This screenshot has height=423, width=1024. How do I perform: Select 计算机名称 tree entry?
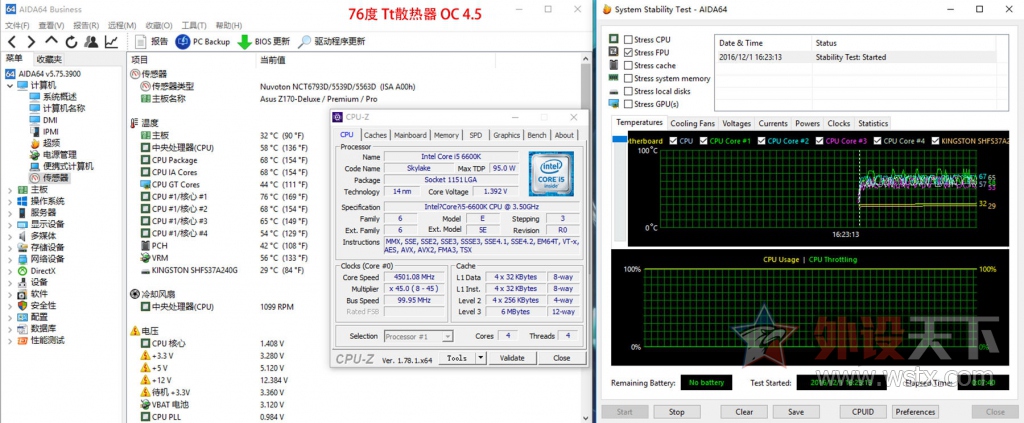click(64, 108)
